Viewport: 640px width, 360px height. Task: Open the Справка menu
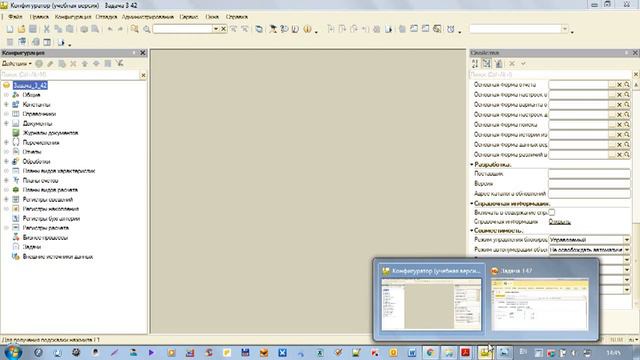tap(237, 17)
